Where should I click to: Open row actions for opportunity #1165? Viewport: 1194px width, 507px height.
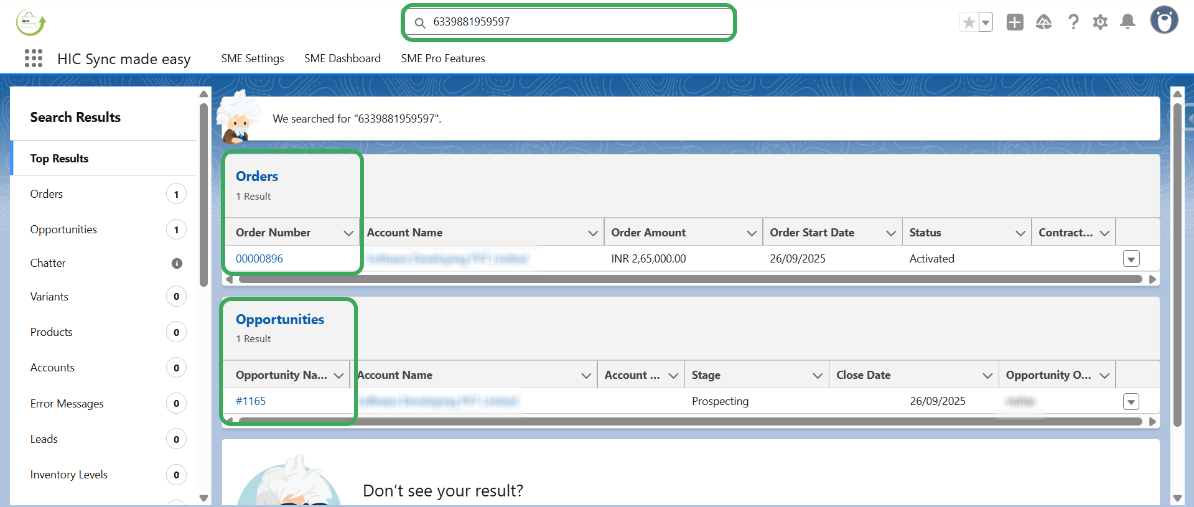pyautogui.click(x=1131, y=401)
